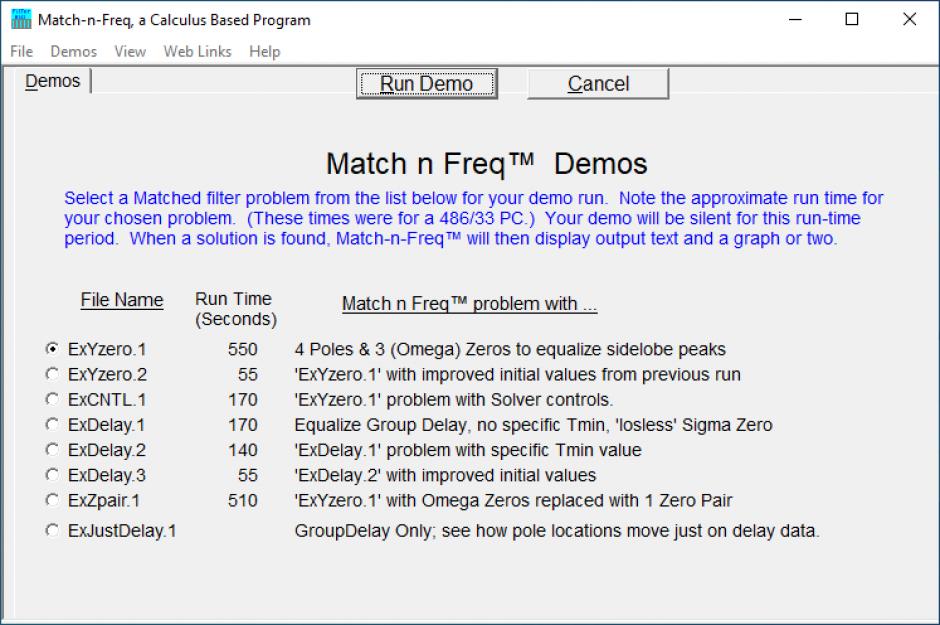The width and height of the screenshot is (940, 625).
Task: Click the Match-n-Freq app icon in title bar
Action: click(x=21, y=20)
